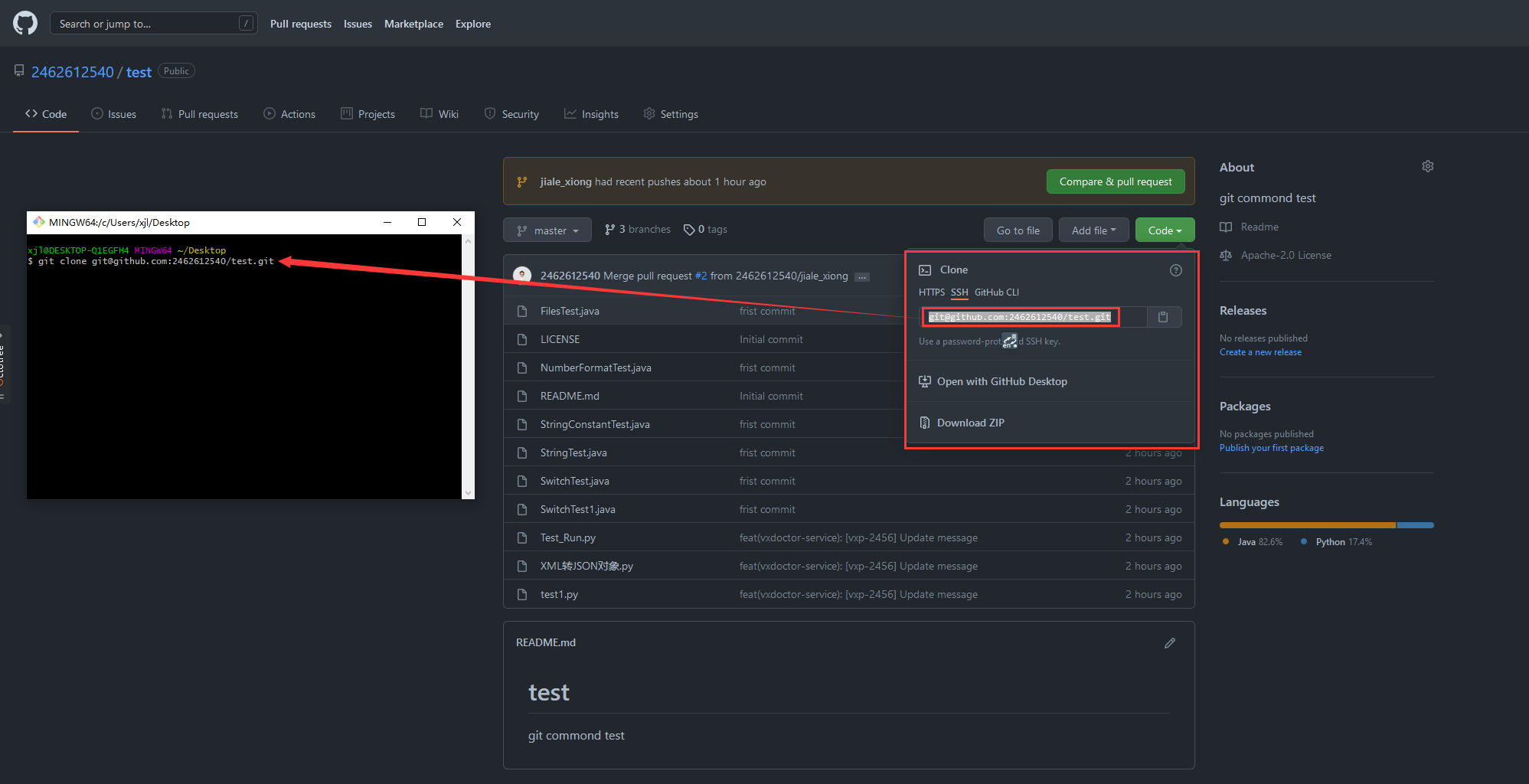Click the law scale icon beside Apache-2.0 License

point(1226,255)
